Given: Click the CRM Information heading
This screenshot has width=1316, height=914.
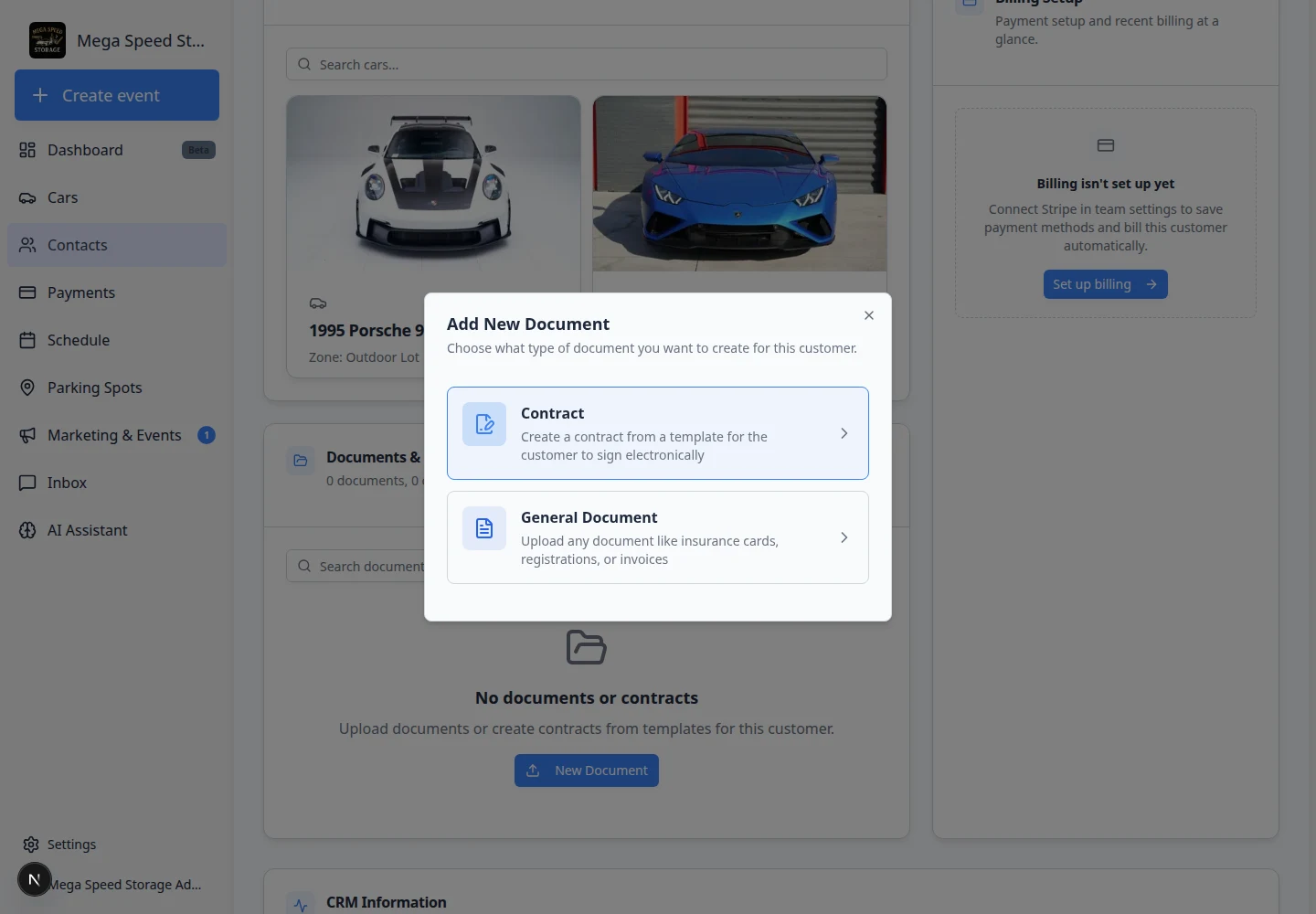Looking at the screenshot, I should click(387, 902).
